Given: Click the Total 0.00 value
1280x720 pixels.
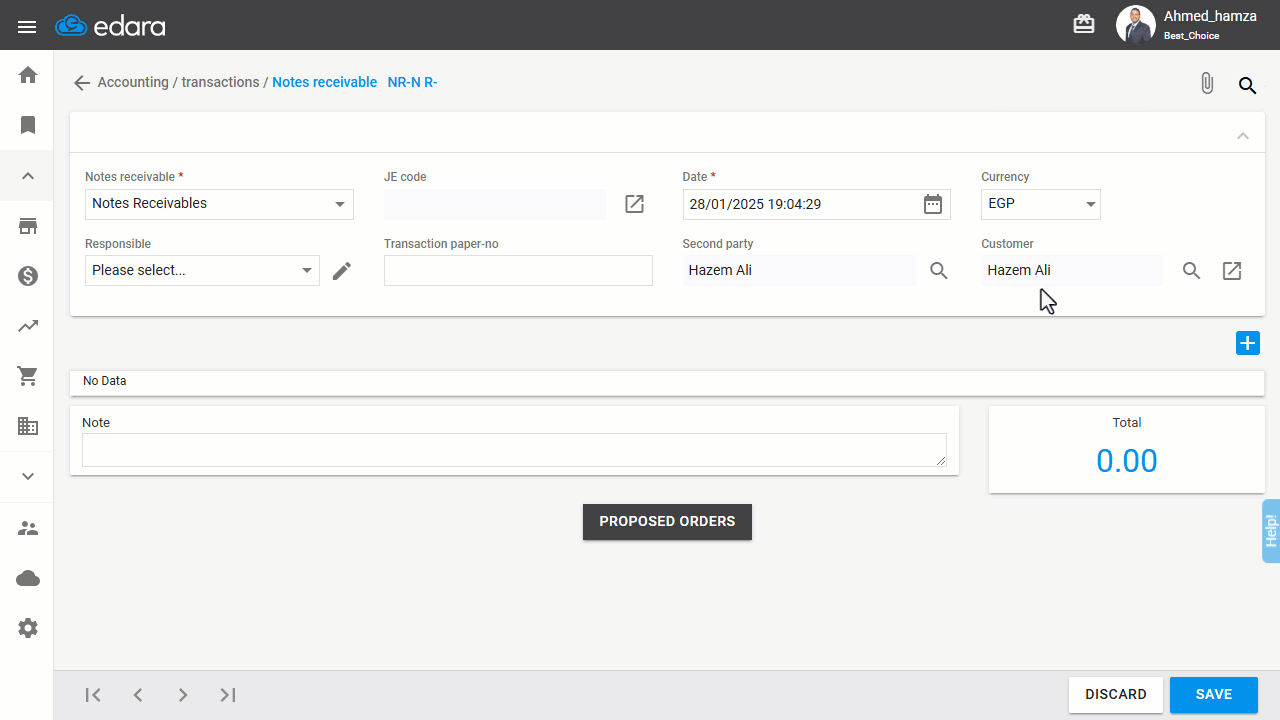Looking at the screenshot, I should click(x=1127, y=461).
